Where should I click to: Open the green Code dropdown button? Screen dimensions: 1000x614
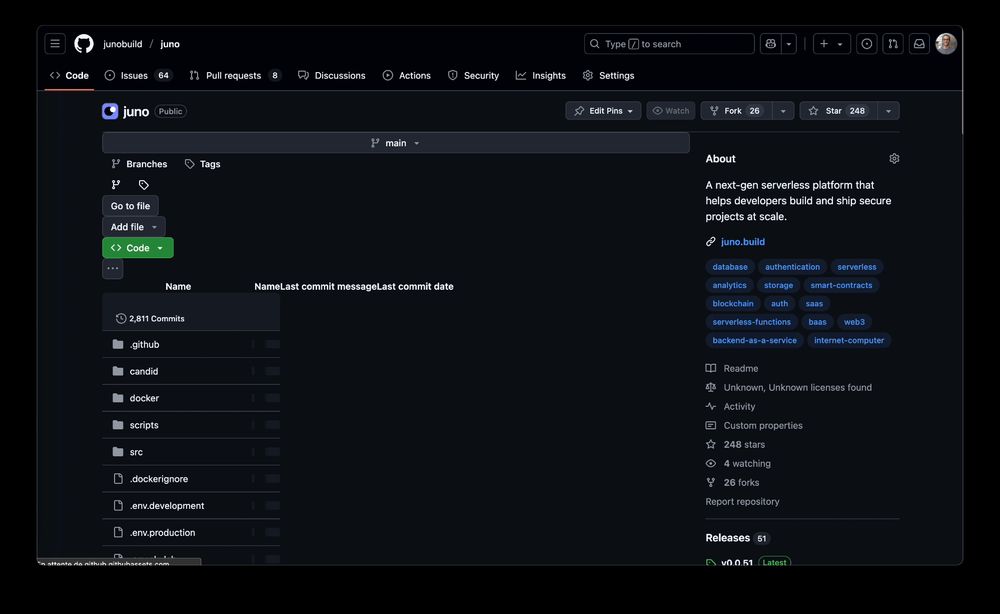click(138, 248)
